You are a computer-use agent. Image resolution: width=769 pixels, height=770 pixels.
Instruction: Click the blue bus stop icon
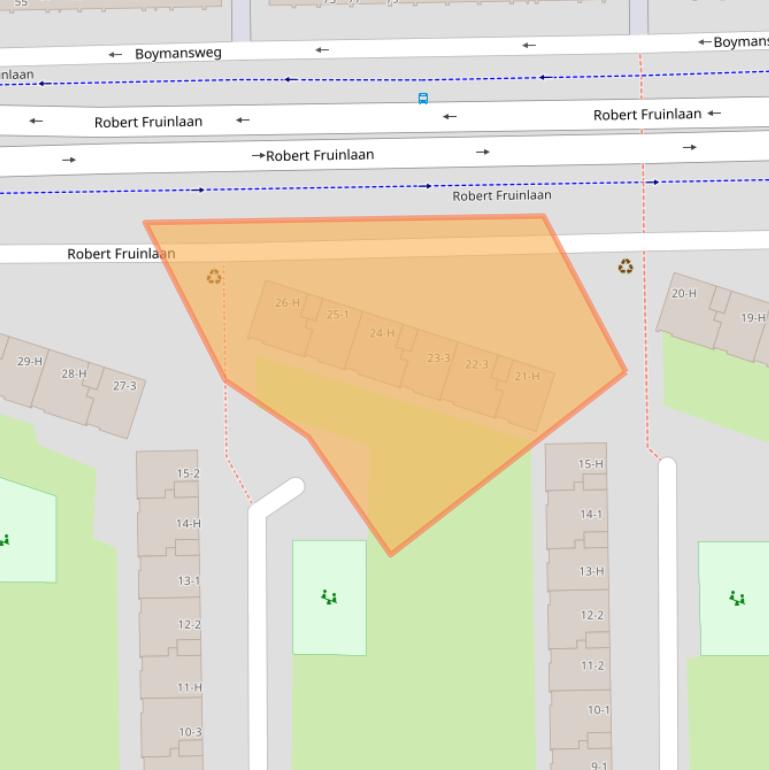(x=423, y=98)
